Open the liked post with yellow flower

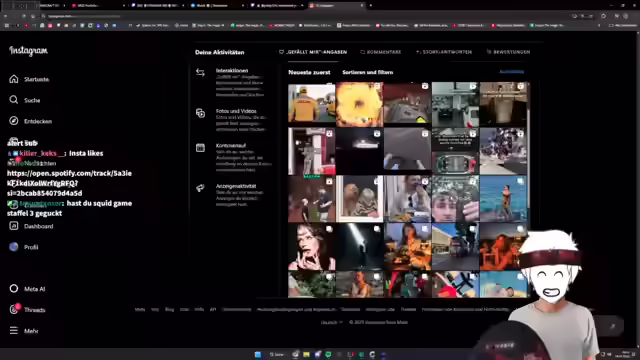click(x=359, y=104)
